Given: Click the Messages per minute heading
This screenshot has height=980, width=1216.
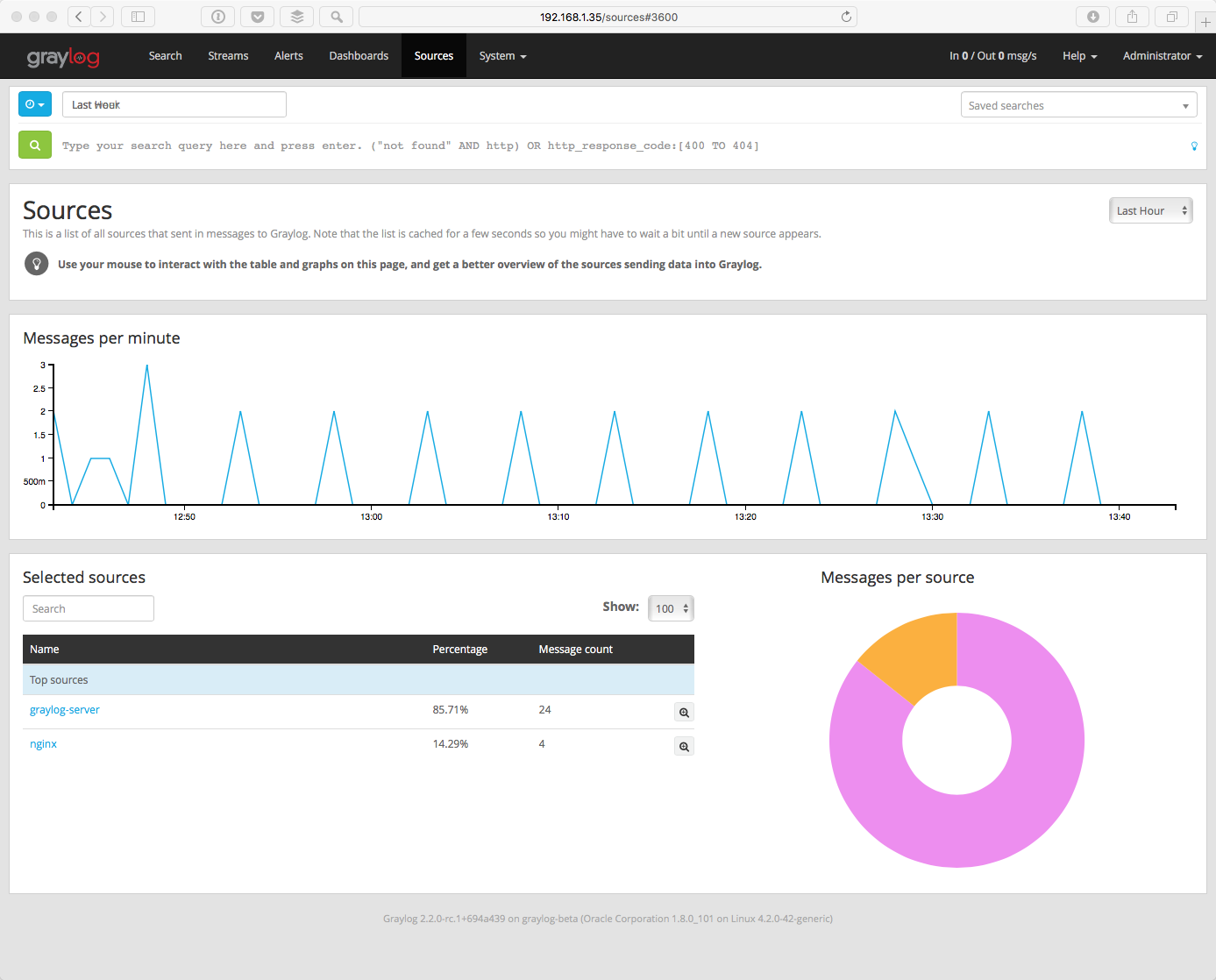Looking at the screenshot, I should click(x=102, y=338).
